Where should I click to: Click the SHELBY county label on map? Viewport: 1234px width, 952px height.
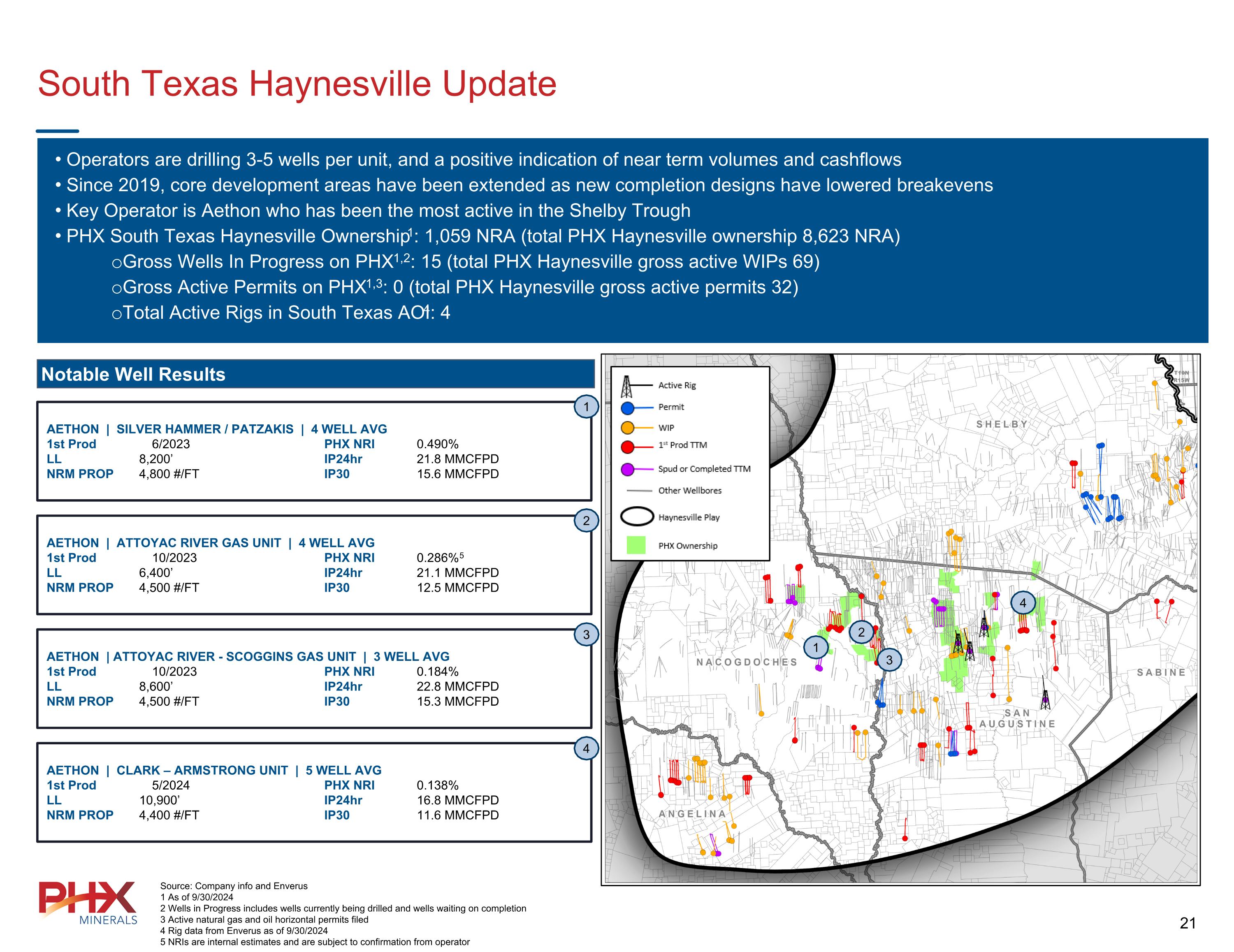(1002, 424)
